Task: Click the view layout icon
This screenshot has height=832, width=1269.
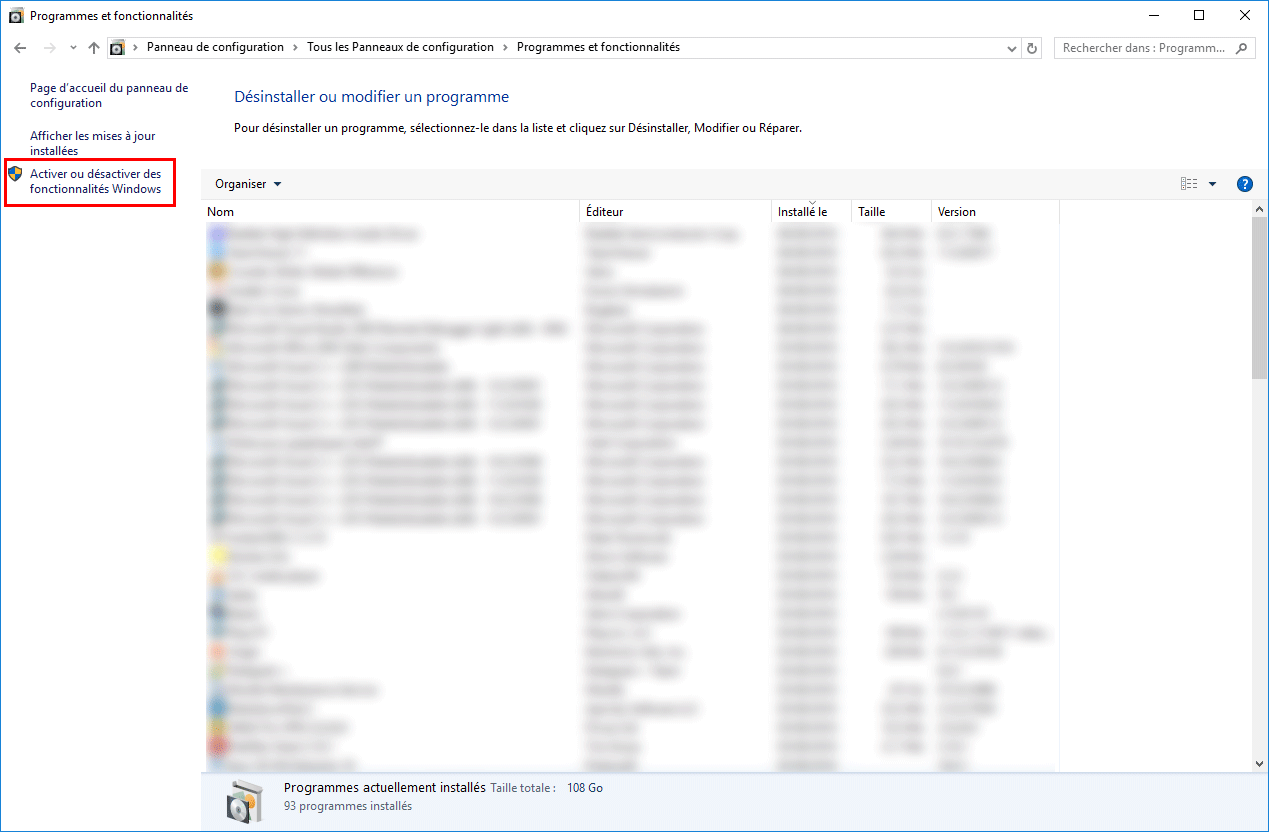Action: [1189, 184]
